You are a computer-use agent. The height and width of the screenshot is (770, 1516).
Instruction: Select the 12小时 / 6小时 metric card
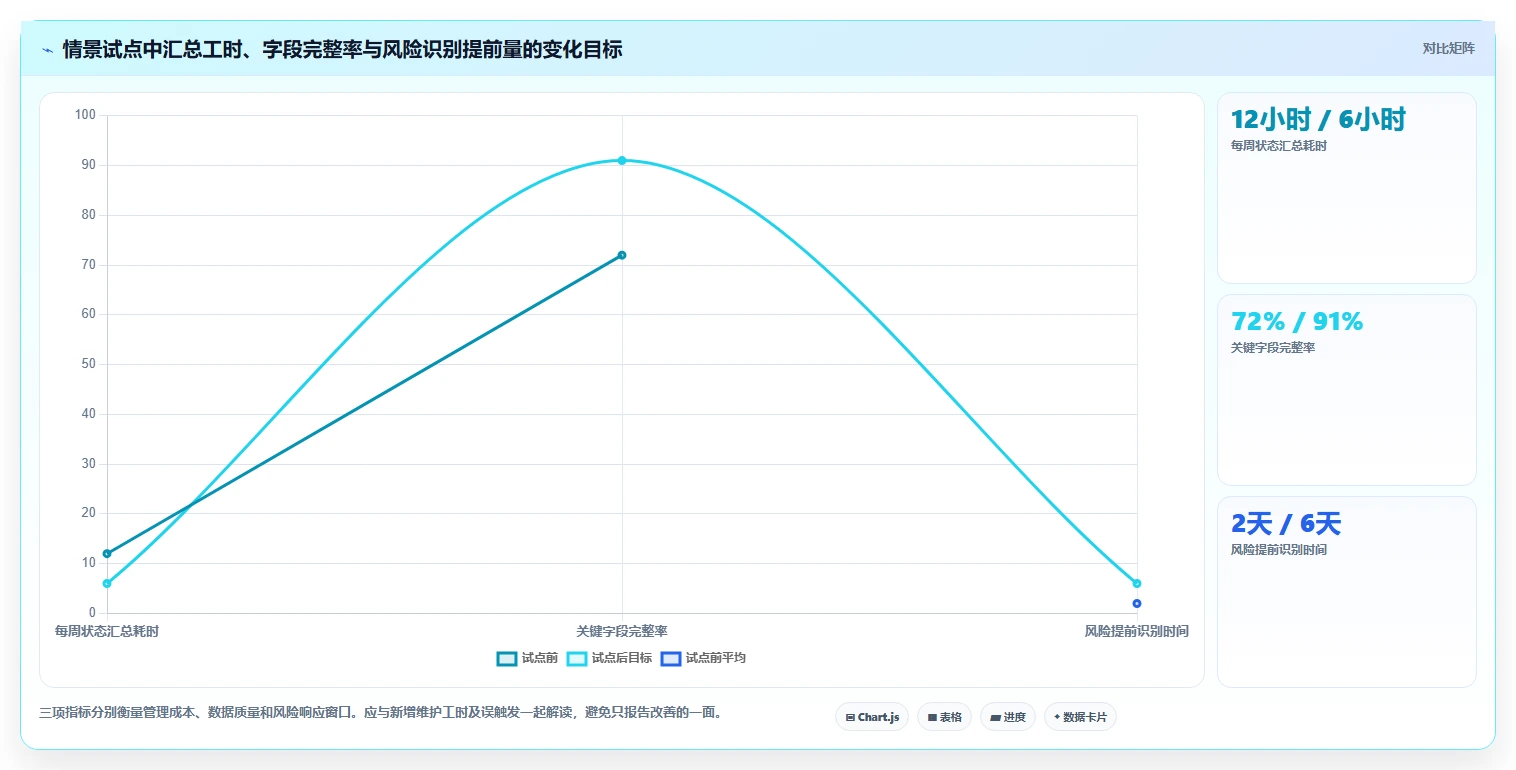1346,188
